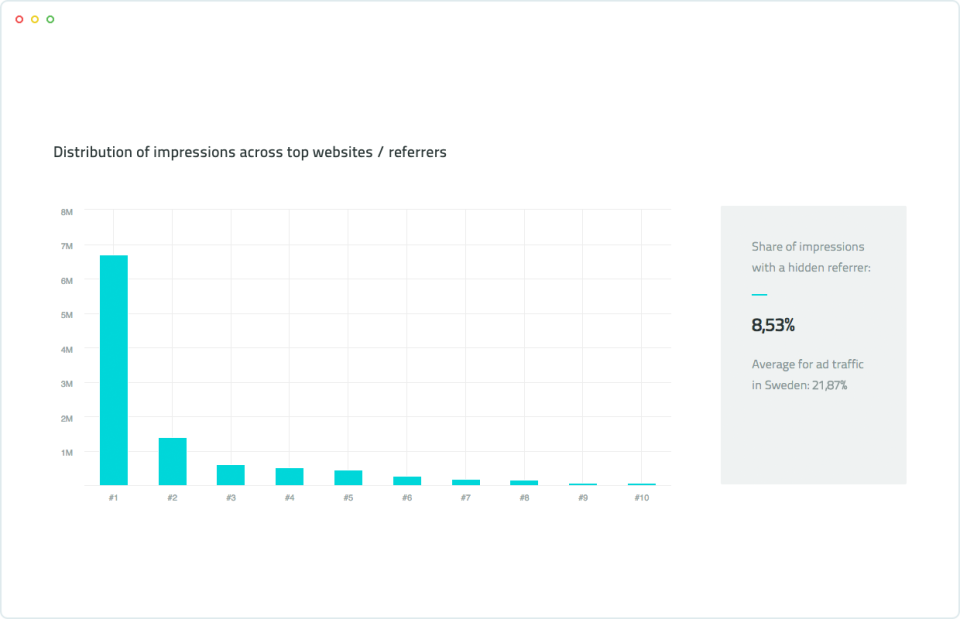This screenshot has height=619, width=960.
Task: Click the chart title about impressions distribution
Action: click(250, 152)
